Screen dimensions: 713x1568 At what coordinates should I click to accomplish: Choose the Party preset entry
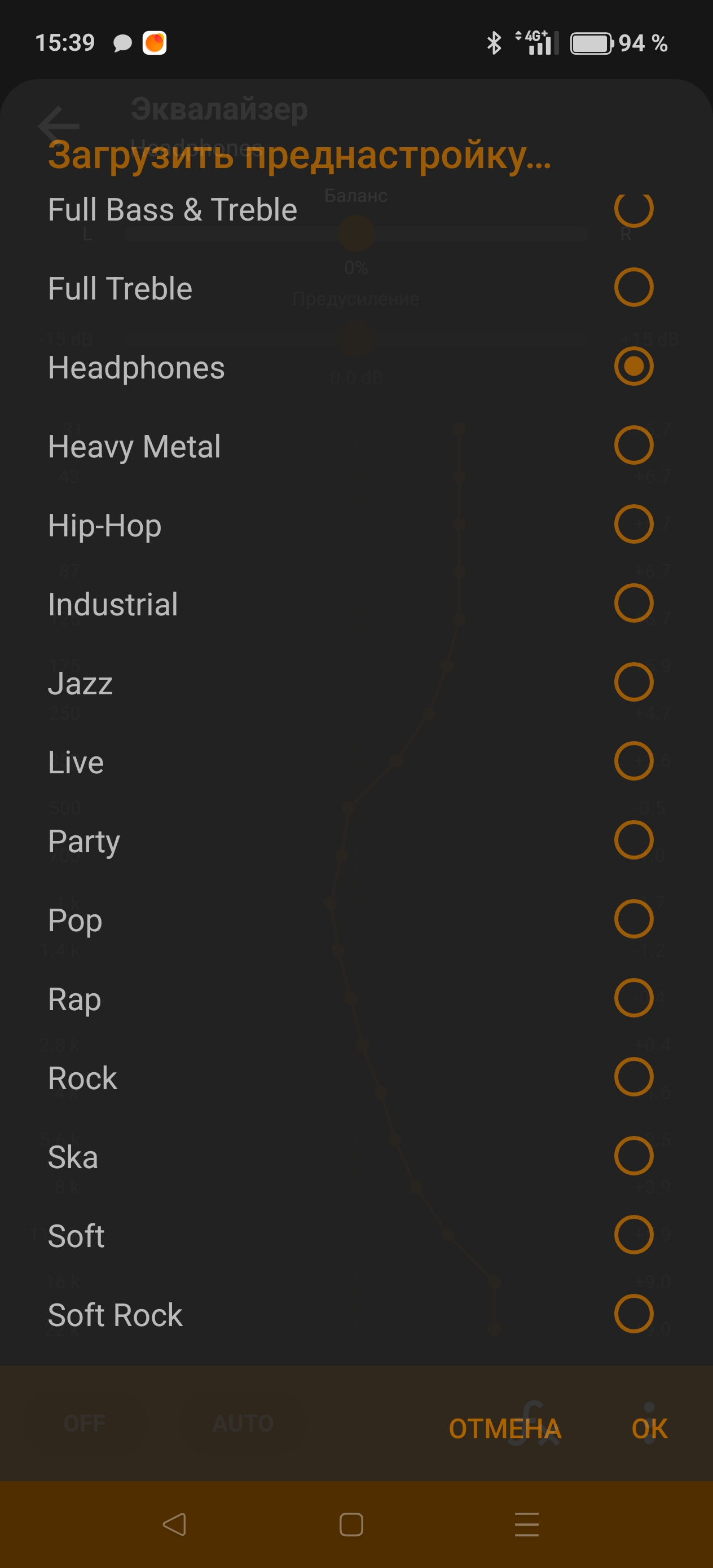click(x=84, y=841)
